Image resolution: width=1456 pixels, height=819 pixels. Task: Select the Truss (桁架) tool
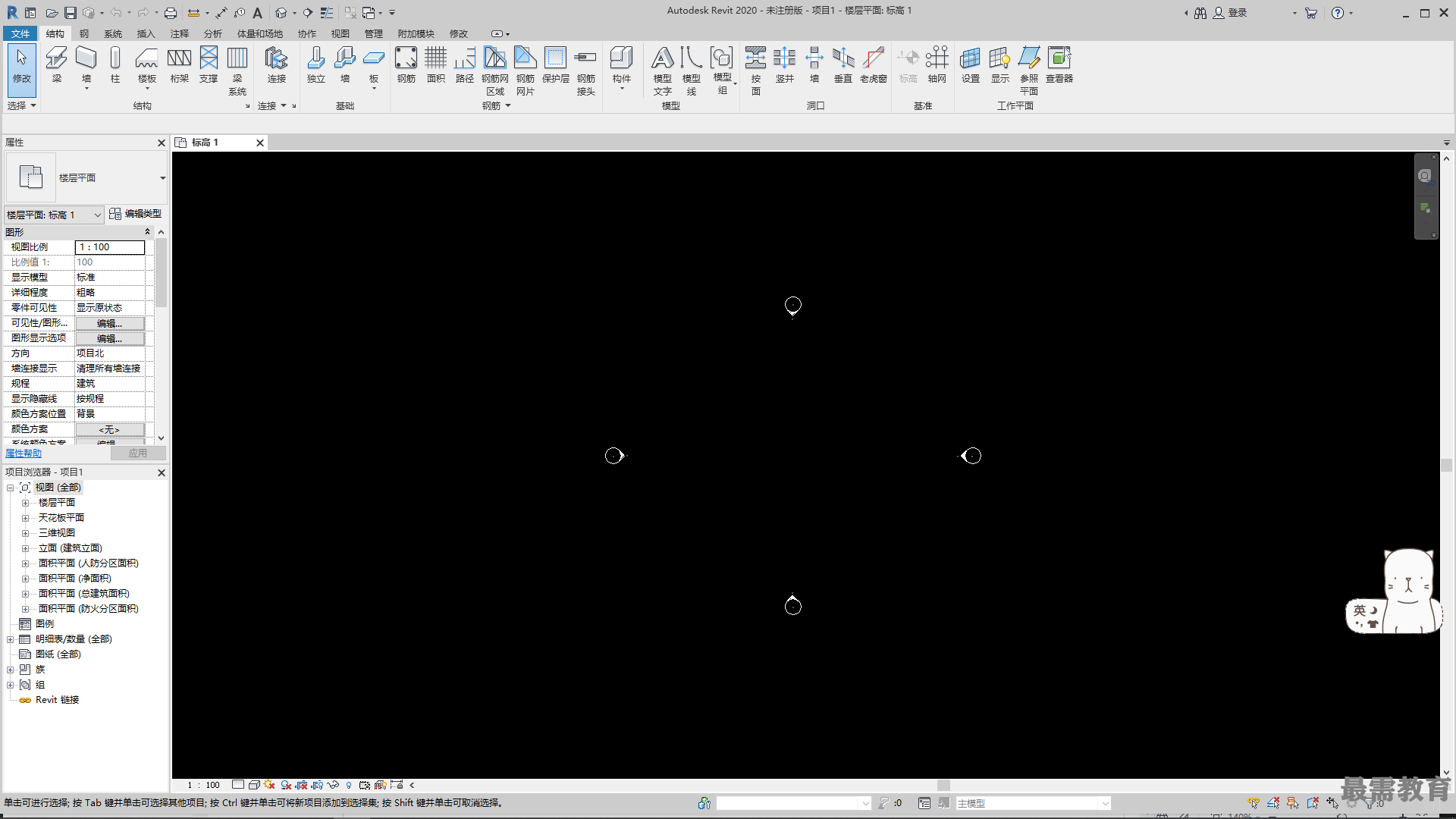pyautogui.click(x=180, y=64)
